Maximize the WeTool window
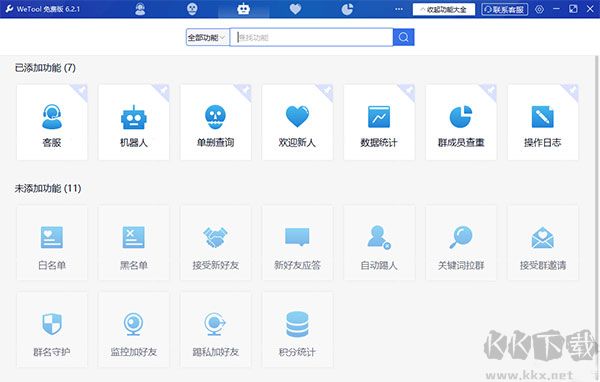The height and width of the screenshot is (382, 600). [573, 9]
